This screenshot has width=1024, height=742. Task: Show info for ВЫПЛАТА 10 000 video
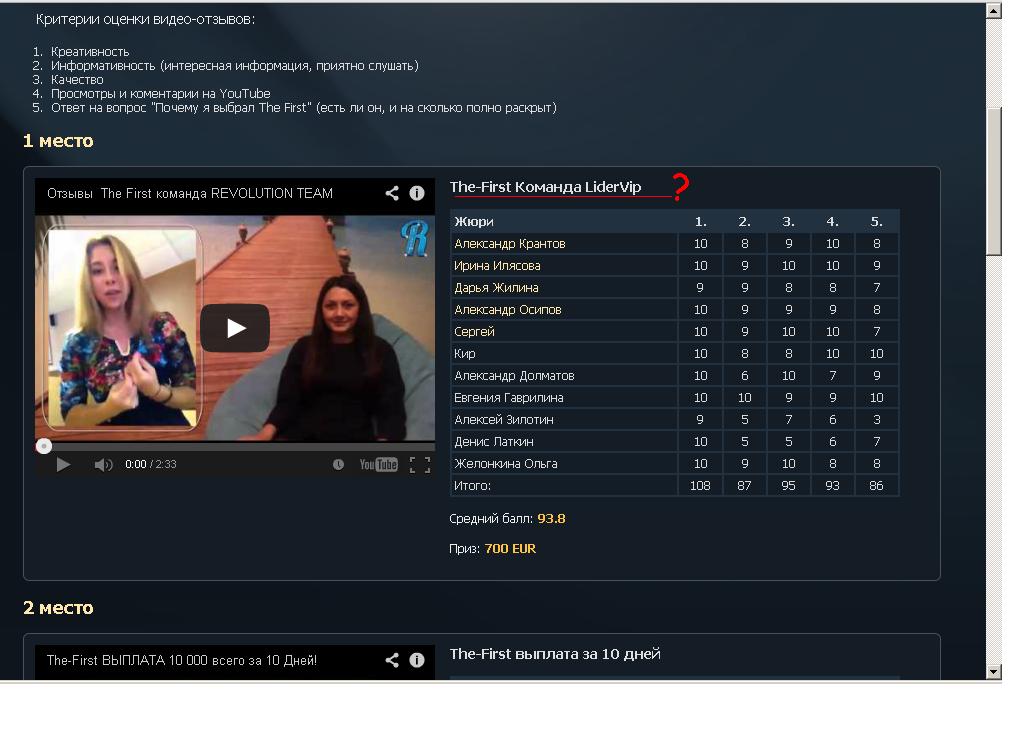pyautogui.click(x=417, y=660)
